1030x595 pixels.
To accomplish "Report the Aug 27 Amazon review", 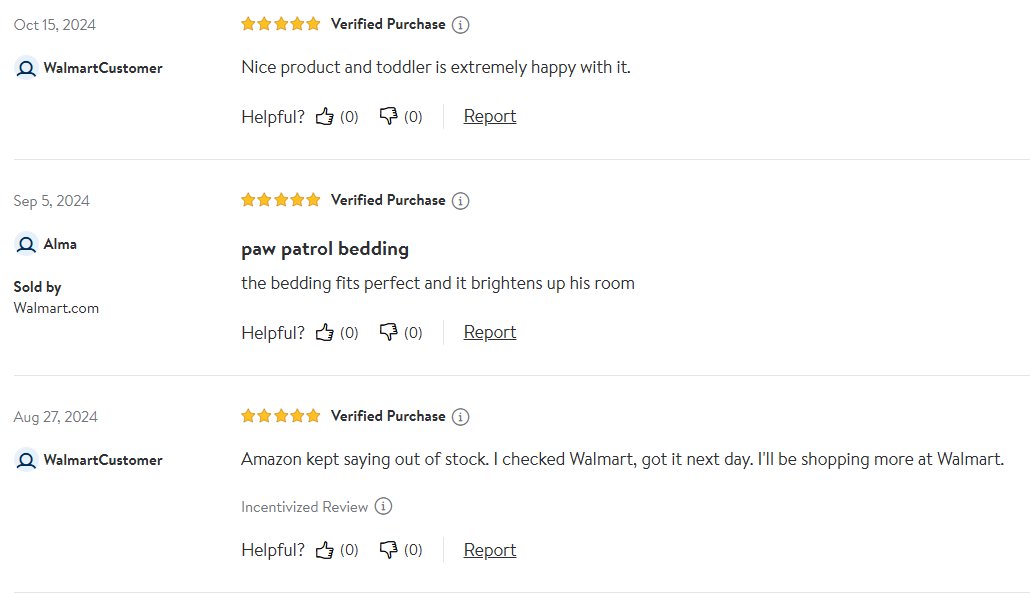I will [490, 550].
